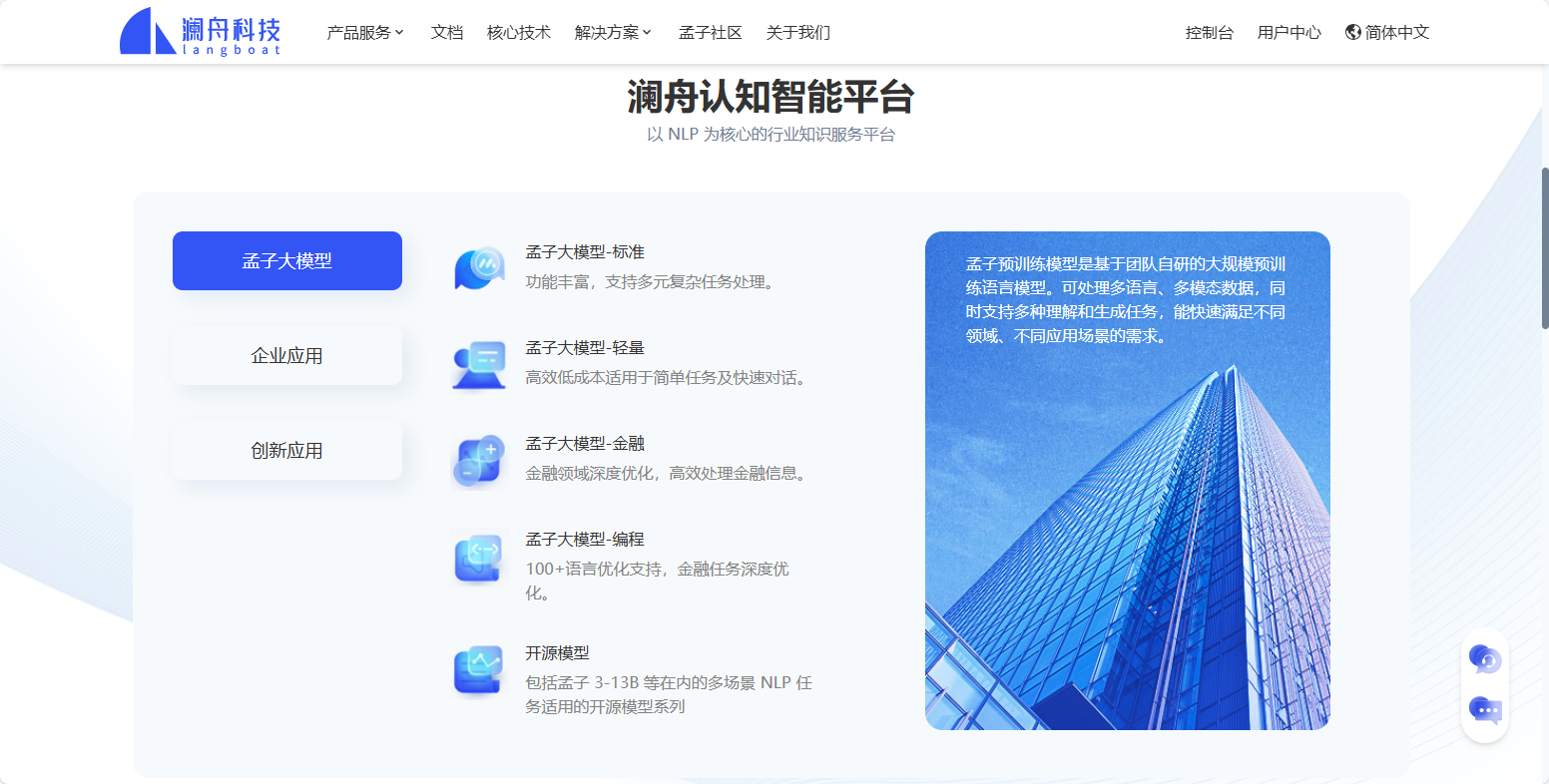Click the Langboat logo in header
Screen dimensions: 1549x784
[x=201, y=32]
